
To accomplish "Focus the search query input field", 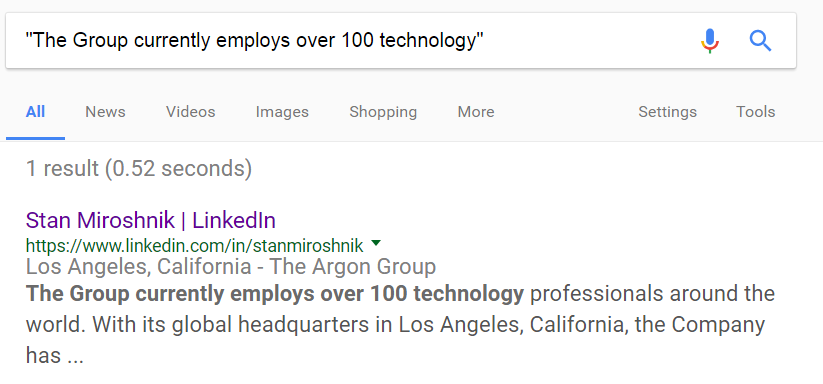I will 346,40.
